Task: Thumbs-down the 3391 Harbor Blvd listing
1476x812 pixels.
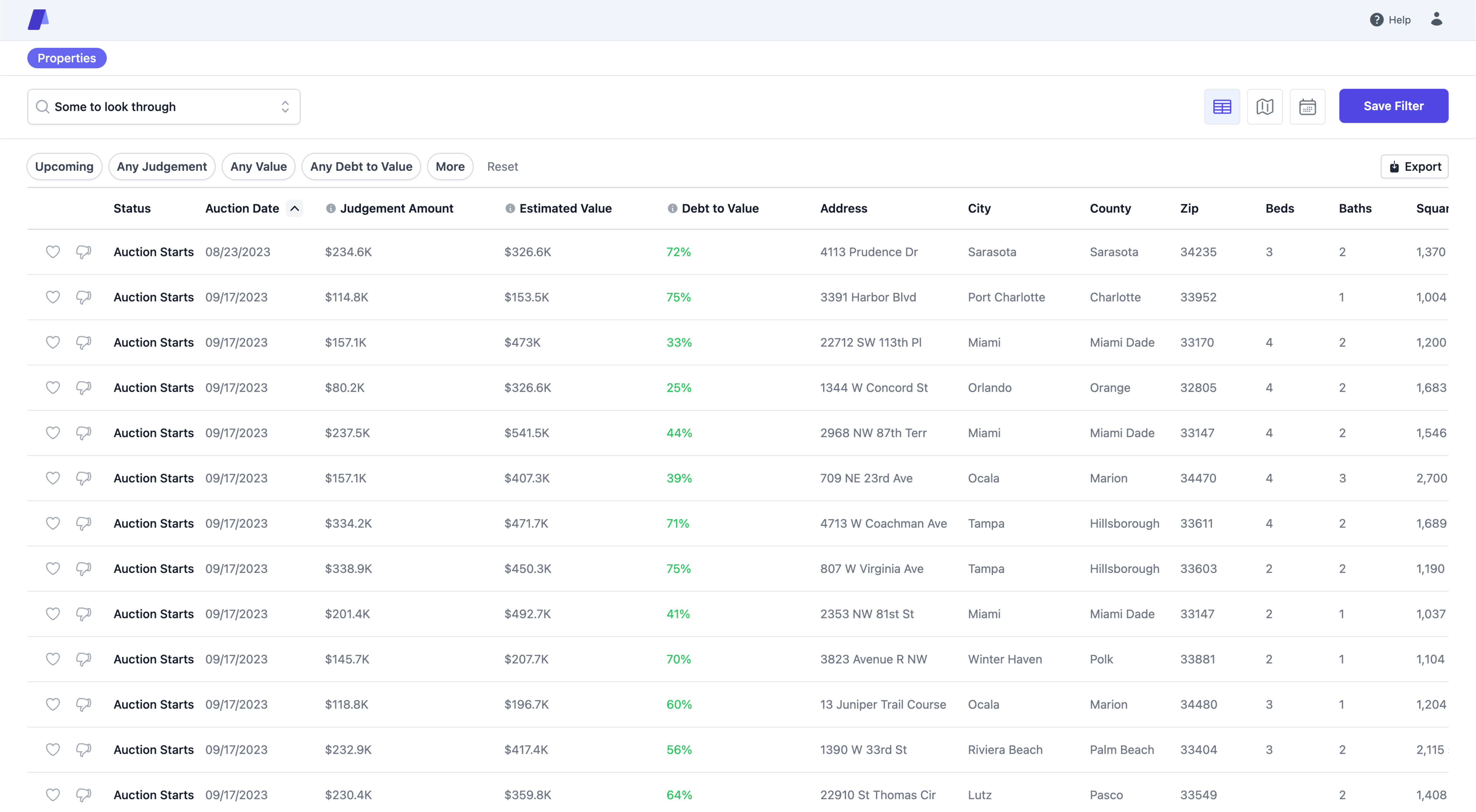Action: [83, 297]
